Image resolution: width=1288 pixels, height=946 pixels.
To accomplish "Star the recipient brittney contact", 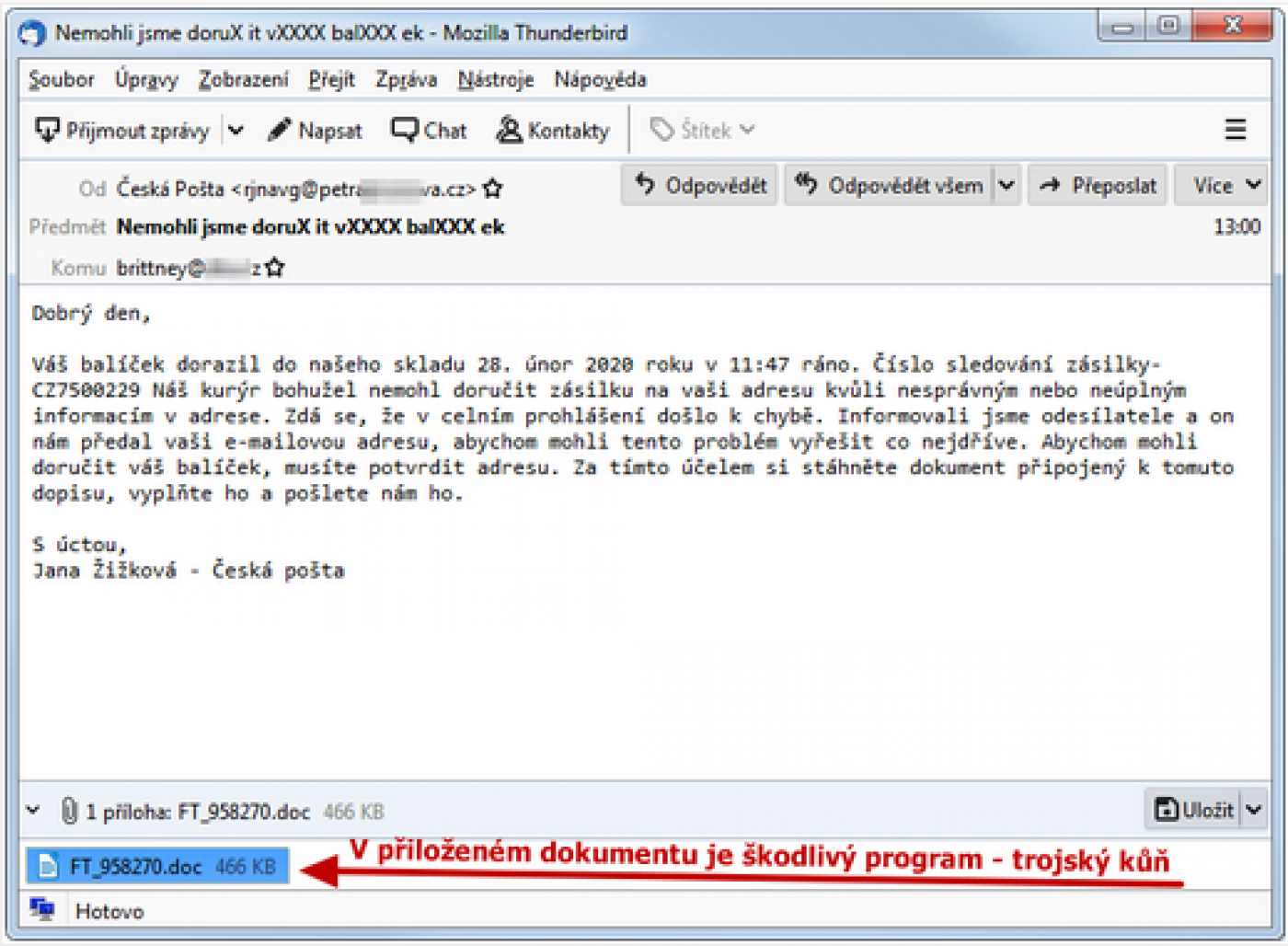I will click(275, 268).
